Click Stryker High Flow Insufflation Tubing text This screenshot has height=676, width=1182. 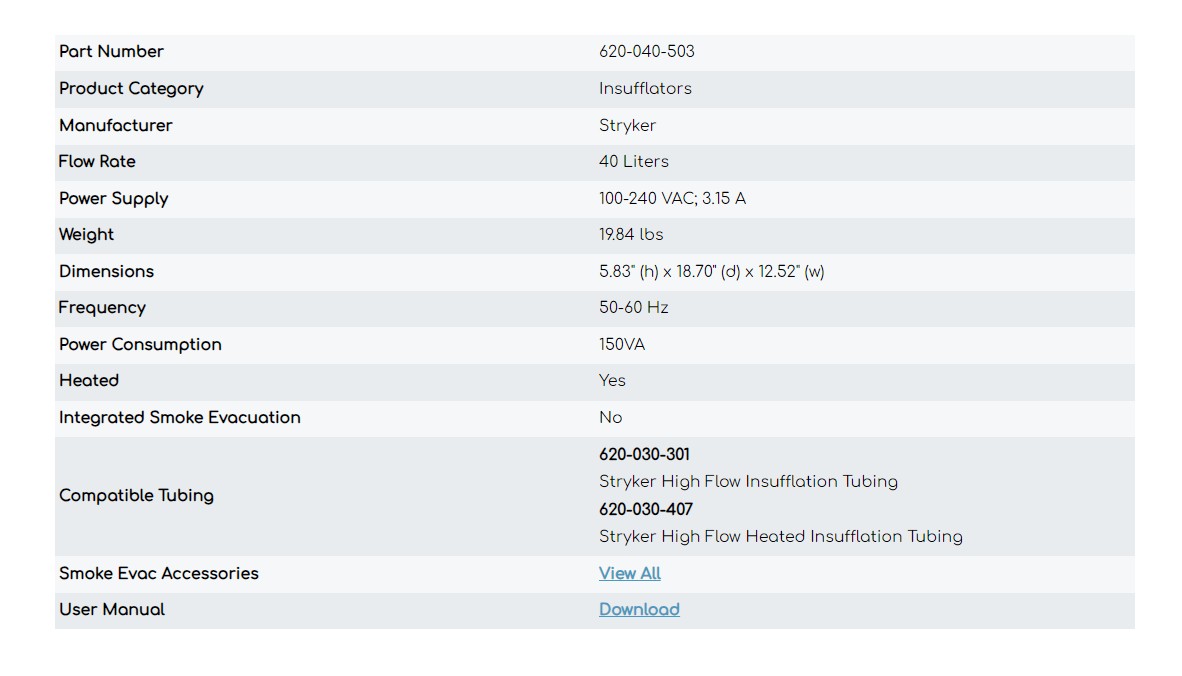749,482
